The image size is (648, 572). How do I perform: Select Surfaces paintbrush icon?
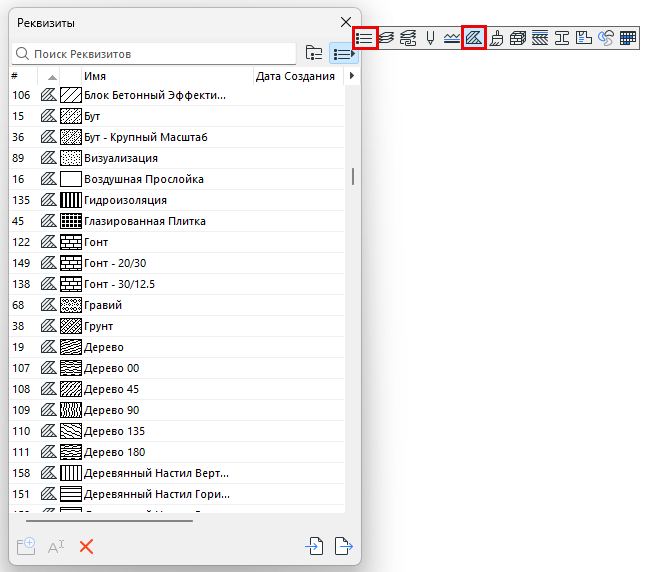(x=496, y=38)
